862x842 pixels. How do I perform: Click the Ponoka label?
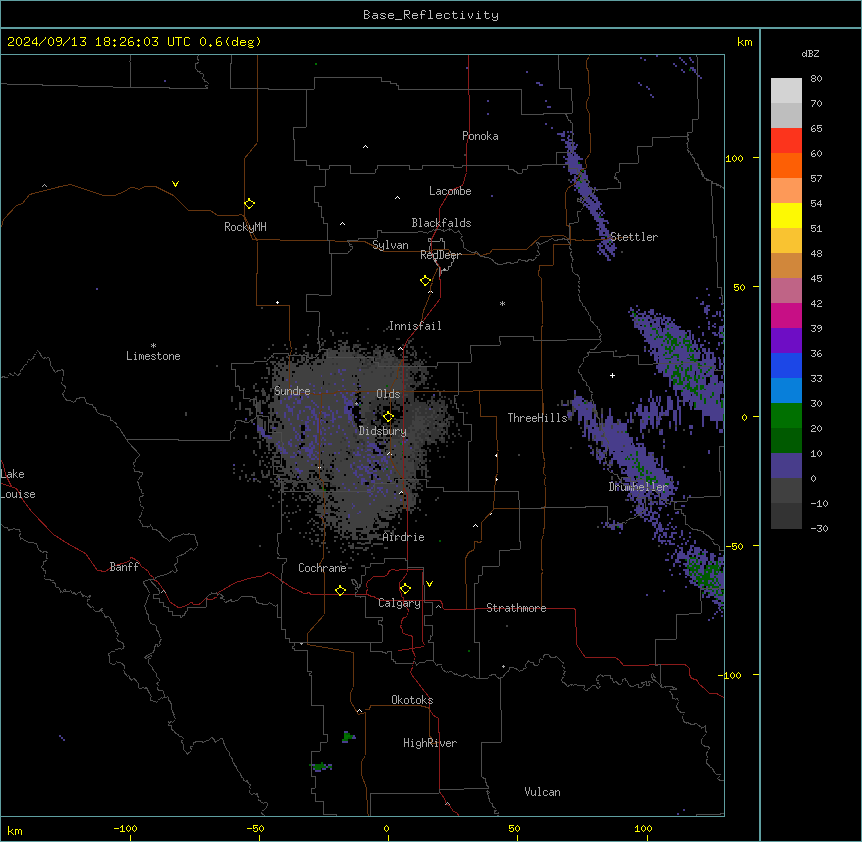[x=480, y=136]
